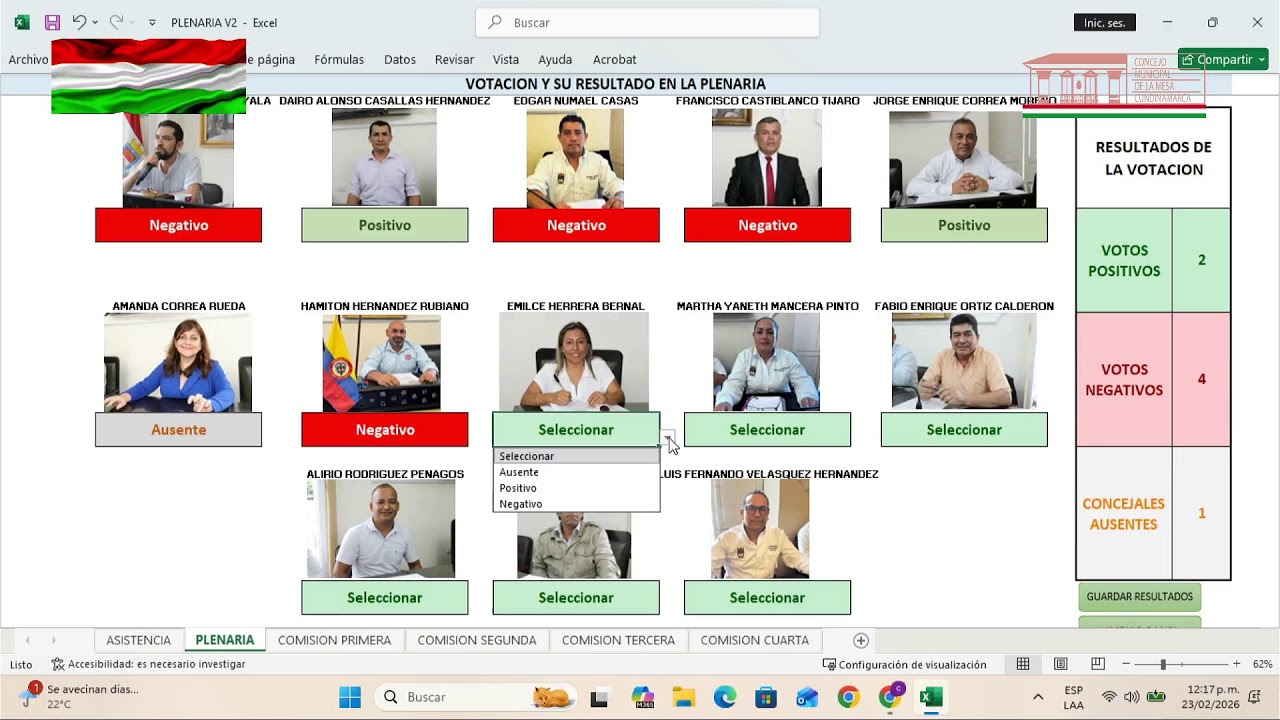Image resolution: width=1280 pixels, height=720 pixels.
Task: Click the Redo icon
Action: coord(116,22)
